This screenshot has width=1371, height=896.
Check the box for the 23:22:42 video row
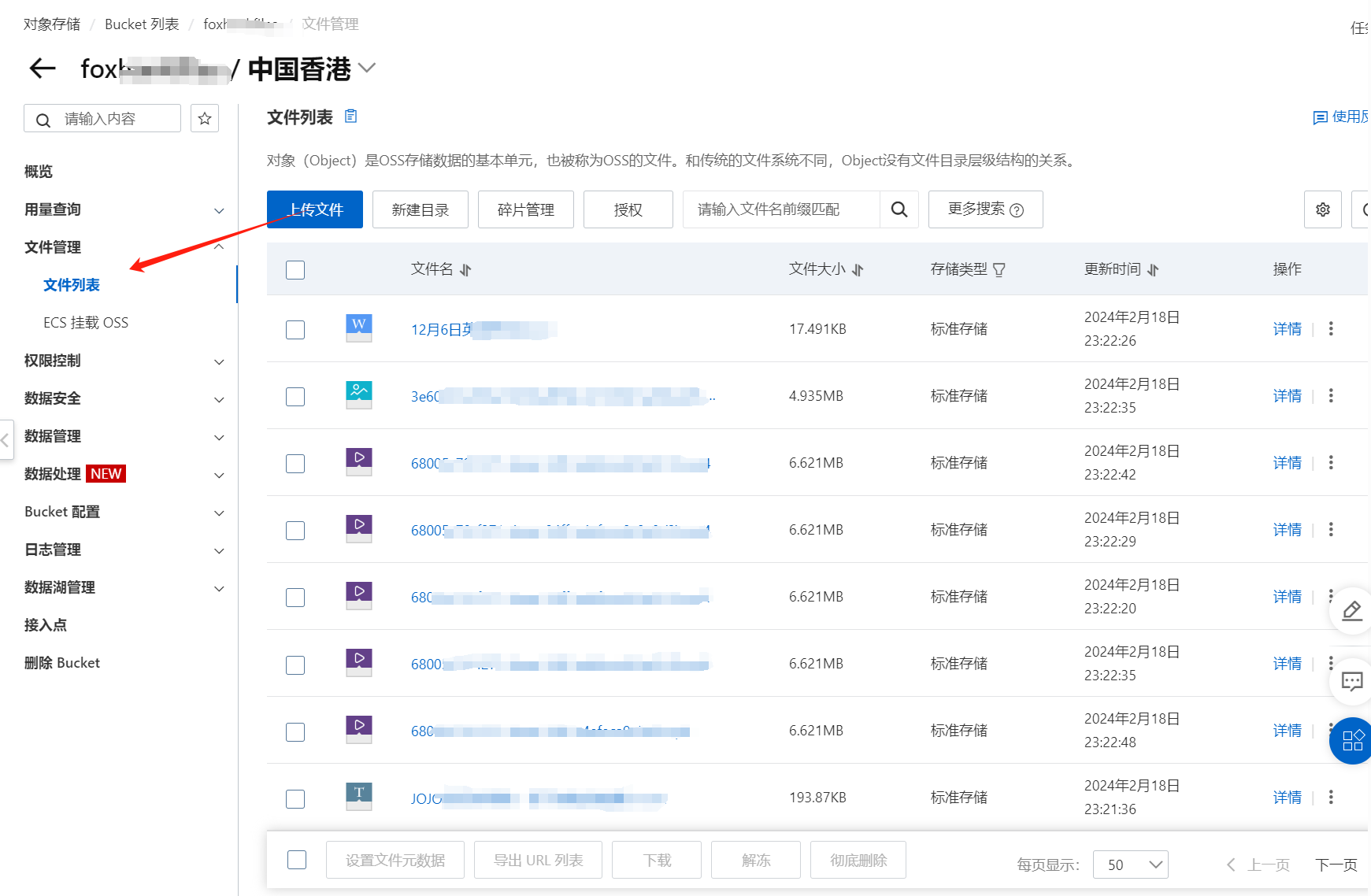point(295,464)
